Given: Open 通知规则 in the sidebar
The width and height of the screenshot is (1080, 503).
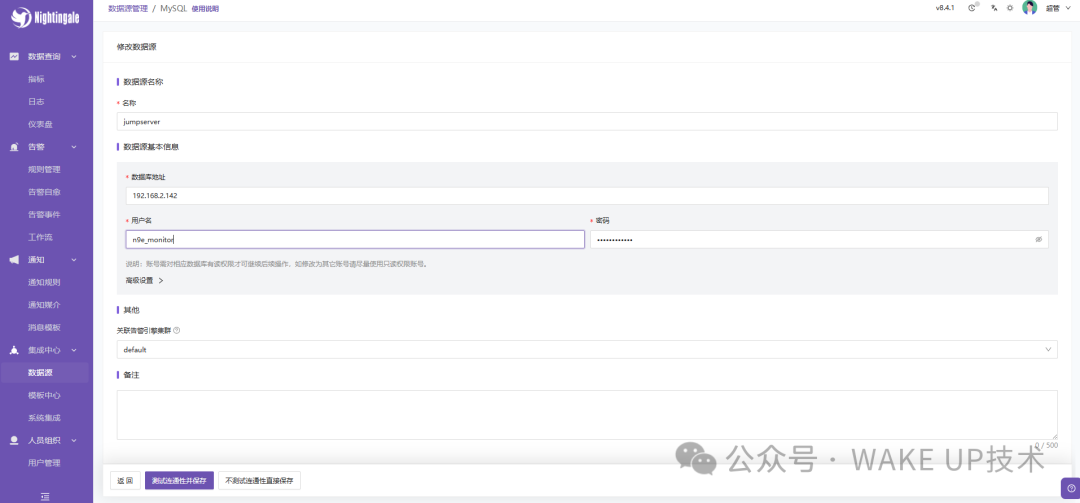Looking at the screenshot, I should pyautogui.click(x=44, y=283).
